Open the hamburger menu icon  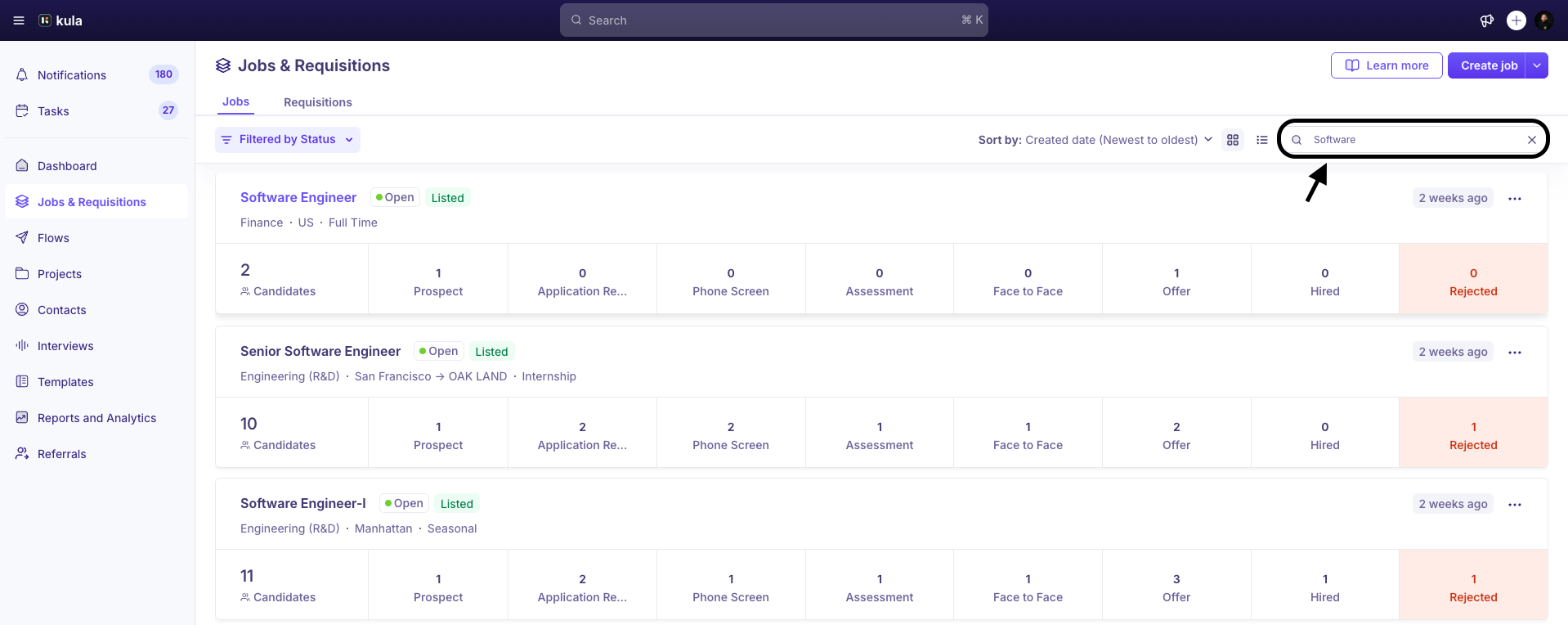coord(19,20)
